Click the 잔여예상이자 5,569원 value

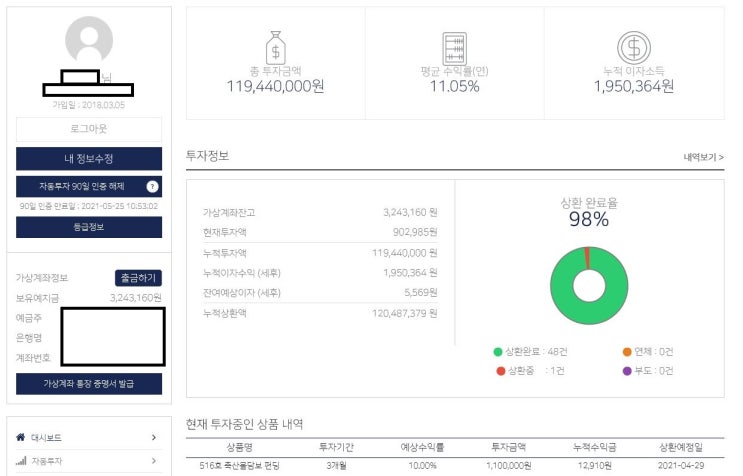421,293
